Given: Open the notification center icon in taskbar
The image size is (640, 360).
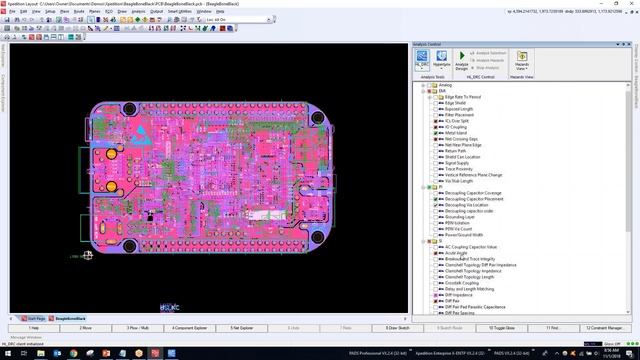Looking at the screenshot, I should (630, 353).
